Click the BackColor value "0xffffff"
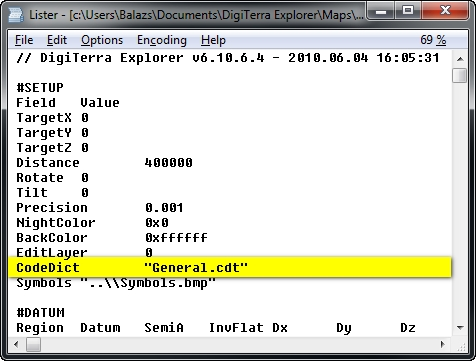 [176, 238]
